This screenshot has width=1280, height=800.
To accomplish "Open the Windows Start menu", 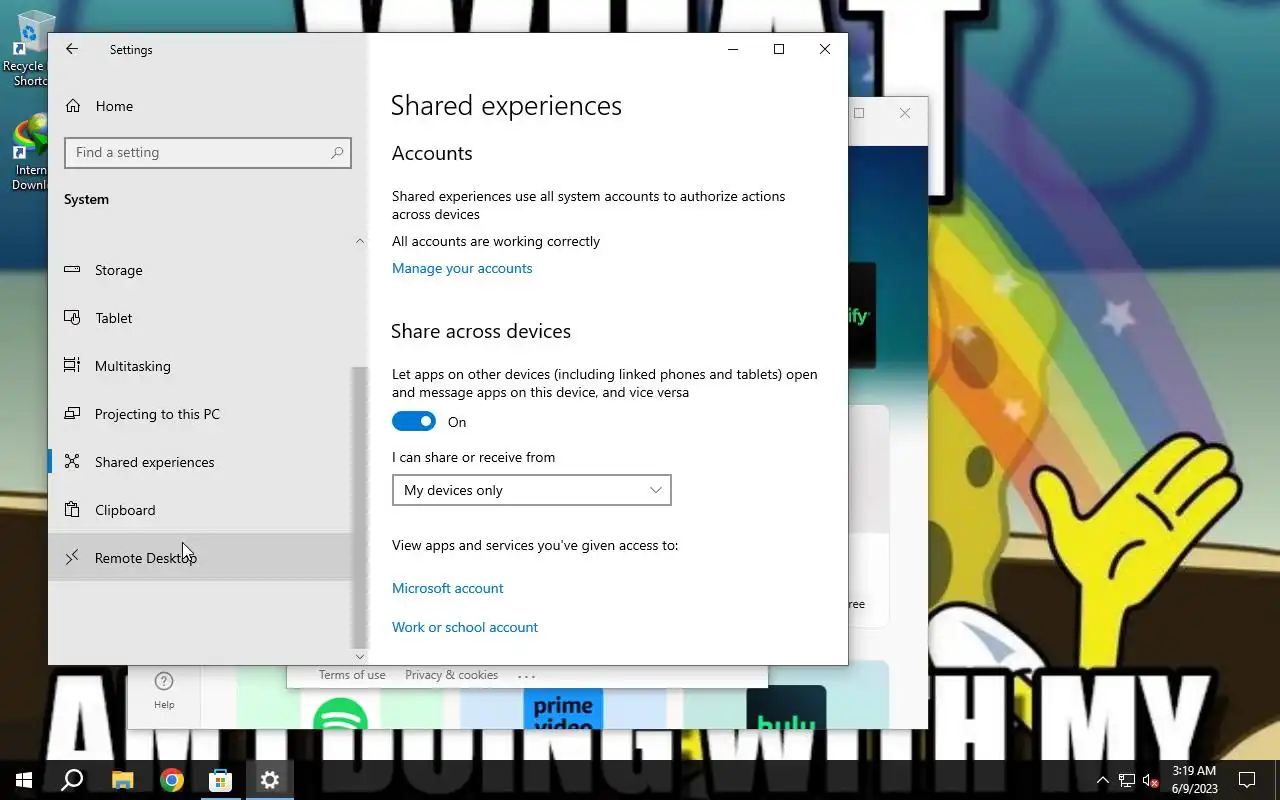I will pos(24,780).
